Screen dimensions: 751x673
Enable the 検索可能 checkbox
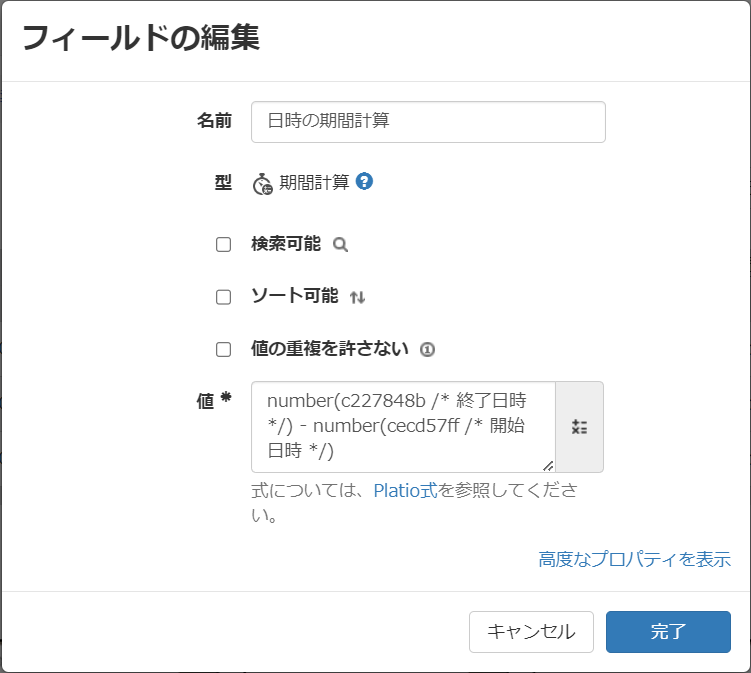coord(223,244)
